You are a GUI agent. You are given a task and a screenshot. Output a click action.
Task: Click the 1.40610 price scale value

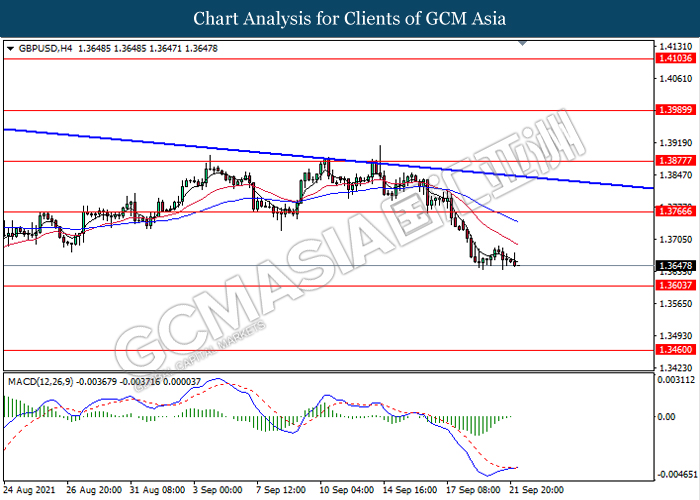click(x=676, y=79)
